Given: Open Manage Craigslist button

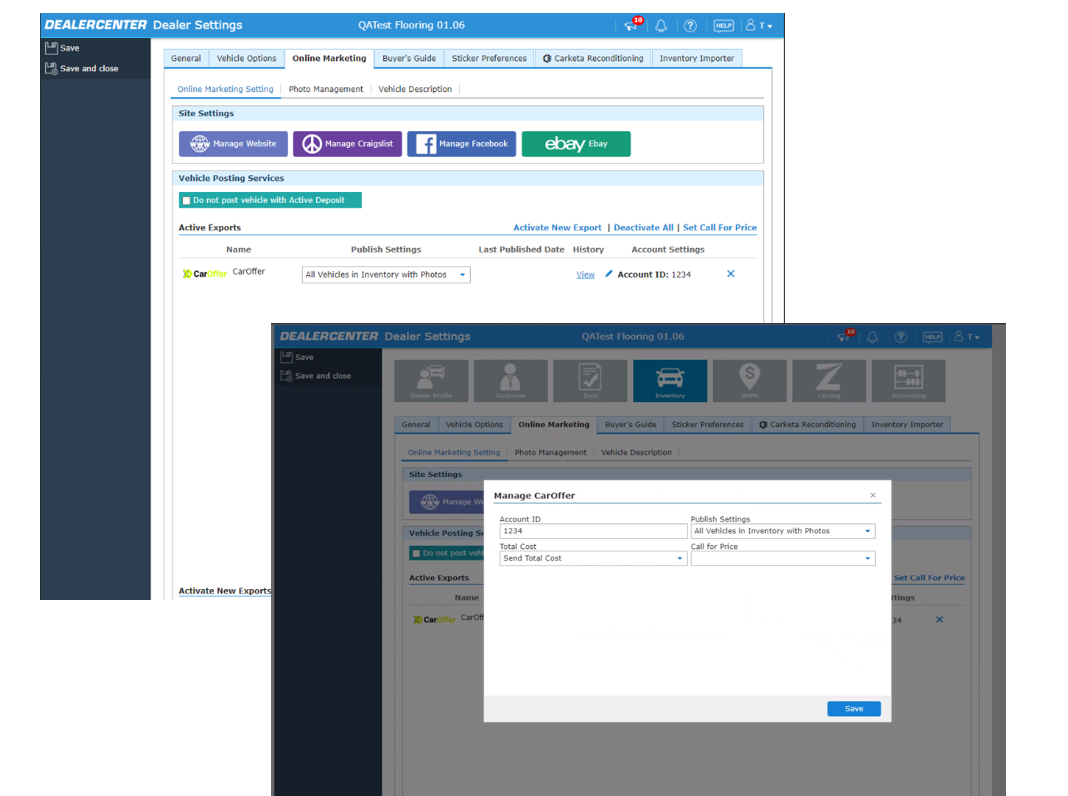Looking at the screenshot, I should tap(347, 144).
